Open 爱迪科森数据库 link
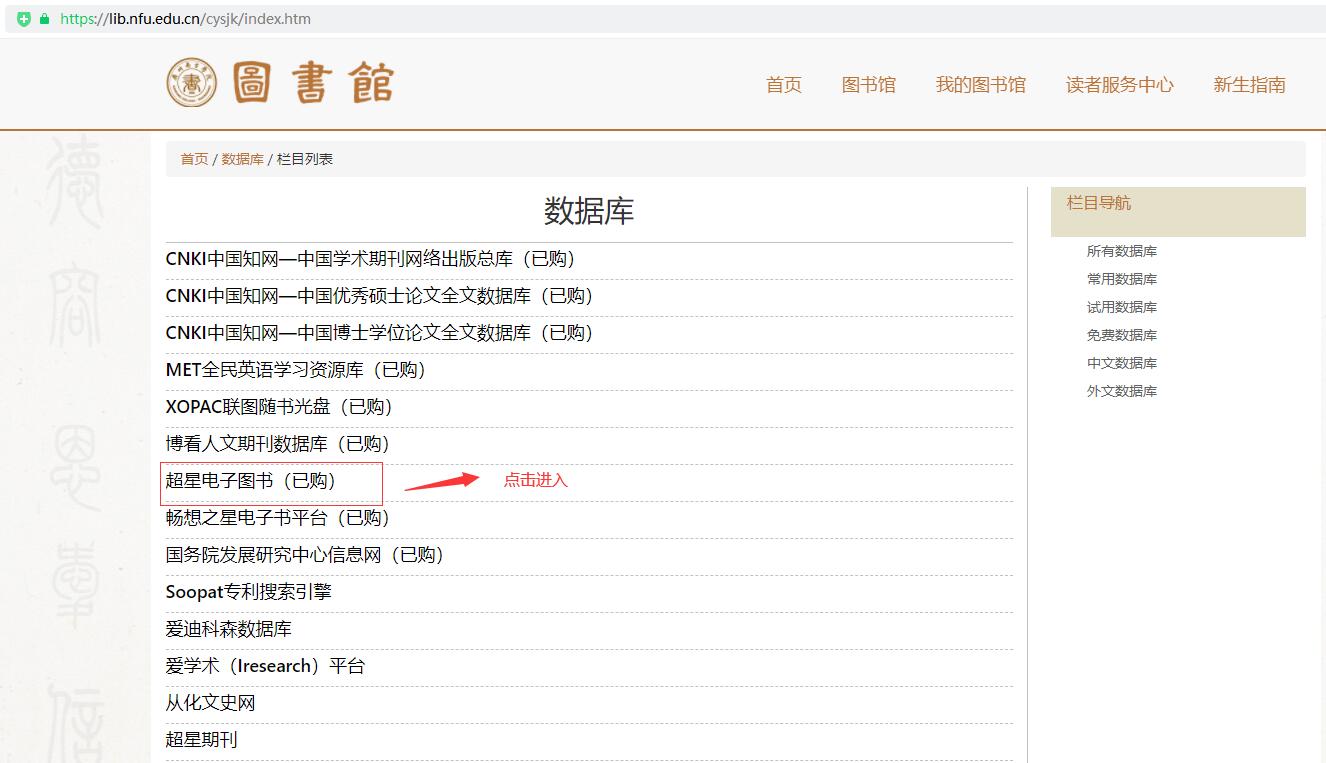 pos(229,629)
